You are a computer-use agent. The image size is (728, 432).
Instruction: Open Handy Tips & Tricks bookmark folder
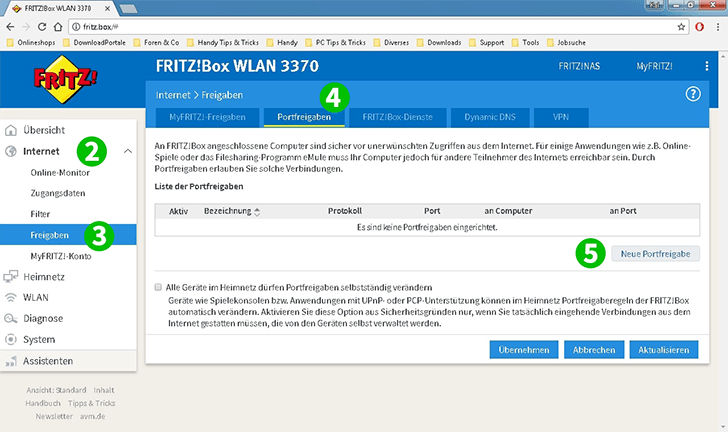(223, 43)
